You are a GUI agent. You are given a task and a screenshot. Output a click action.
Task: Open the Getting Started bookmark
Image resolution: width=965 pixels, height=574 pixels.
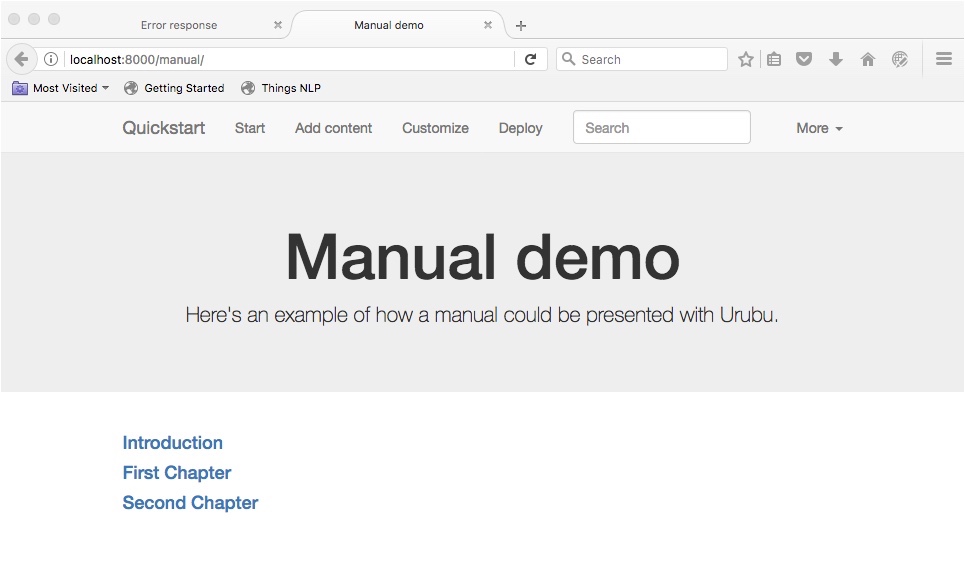coord(174,88)
